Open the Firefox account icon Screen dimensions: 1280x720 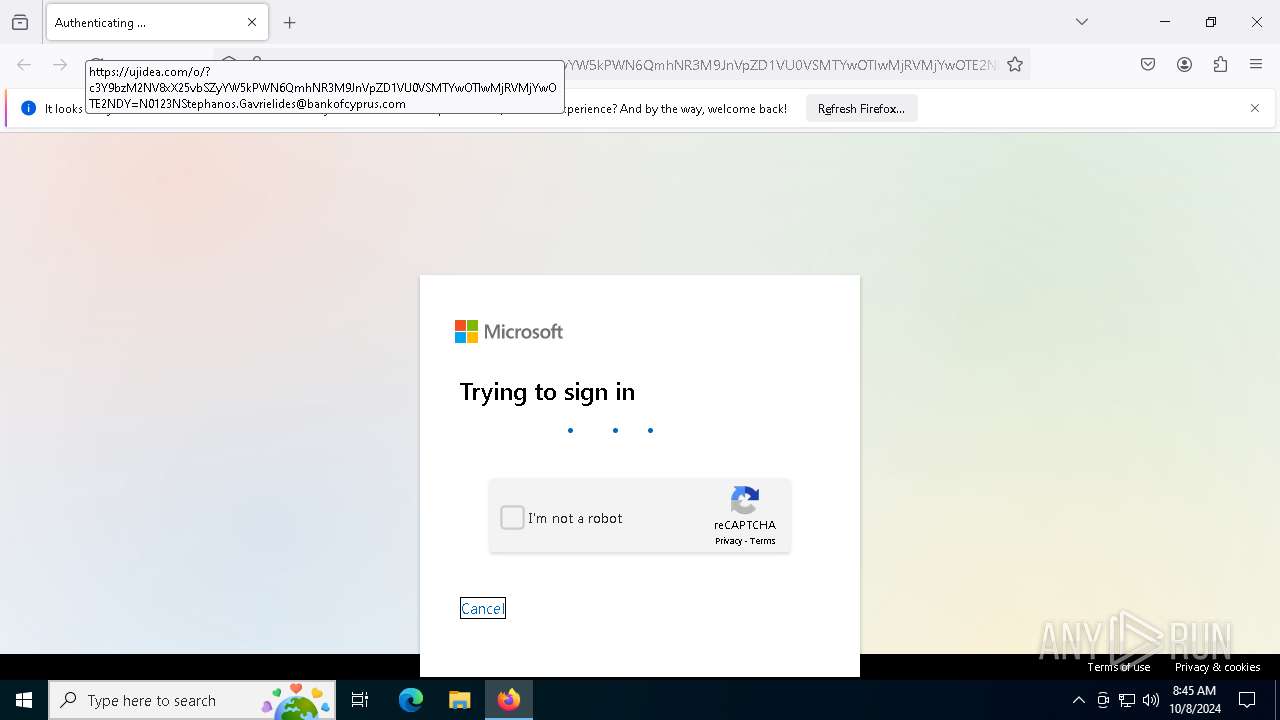click(1184, 65)
